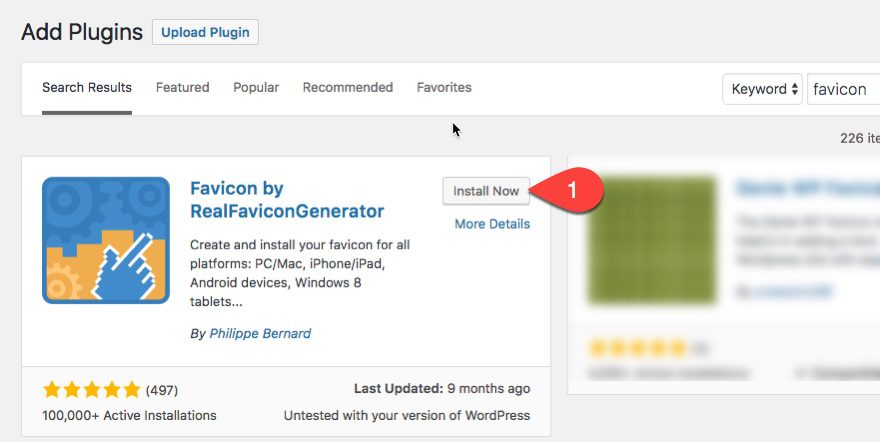Click the 226 items result count
Image resolution: width=880 pixels, height=442 pixels.
pyautogui.click(x=859, y=138)
